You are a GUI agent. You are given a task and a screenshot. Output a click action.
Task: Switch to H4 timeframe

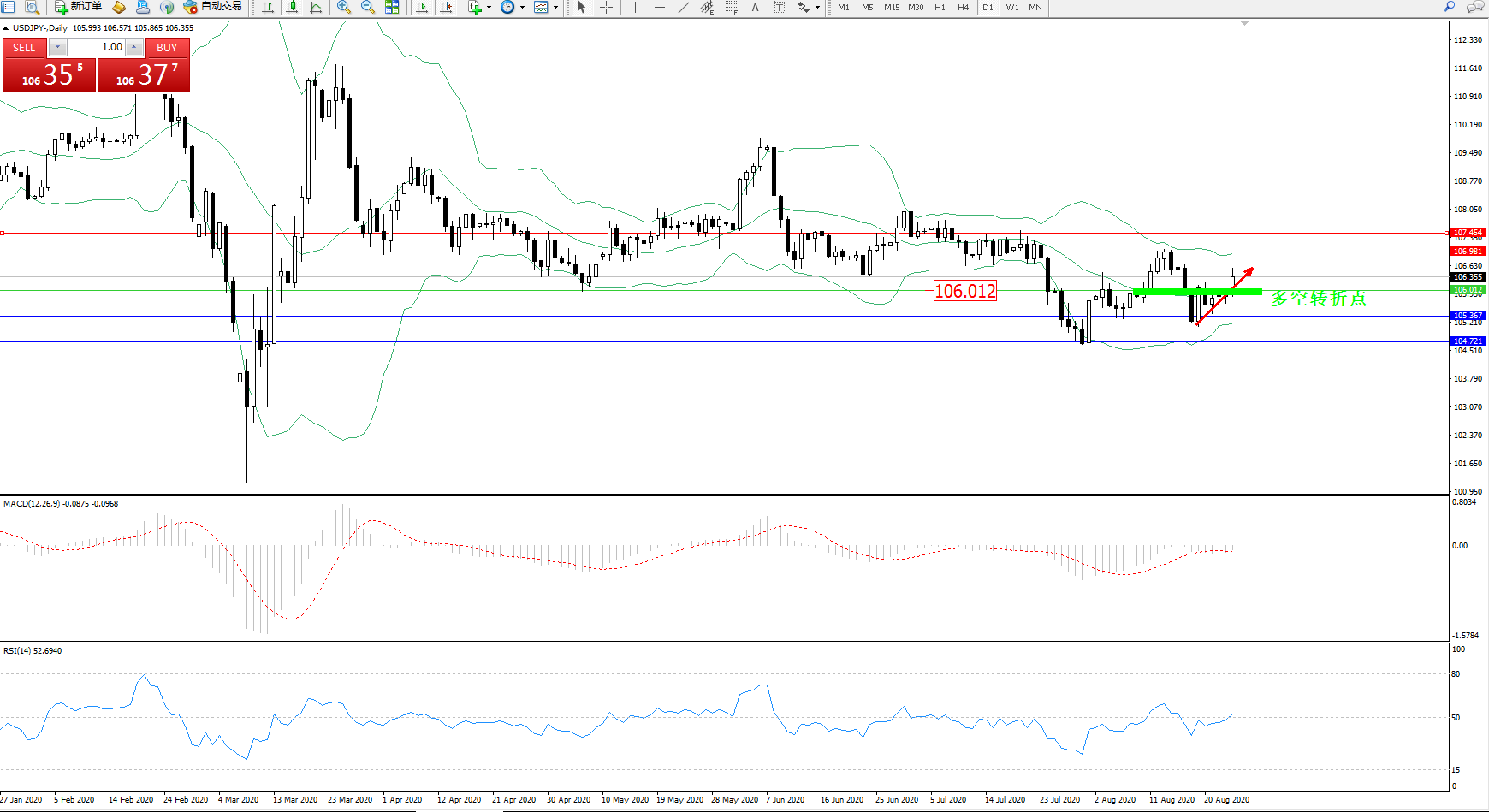coord(963,7)
